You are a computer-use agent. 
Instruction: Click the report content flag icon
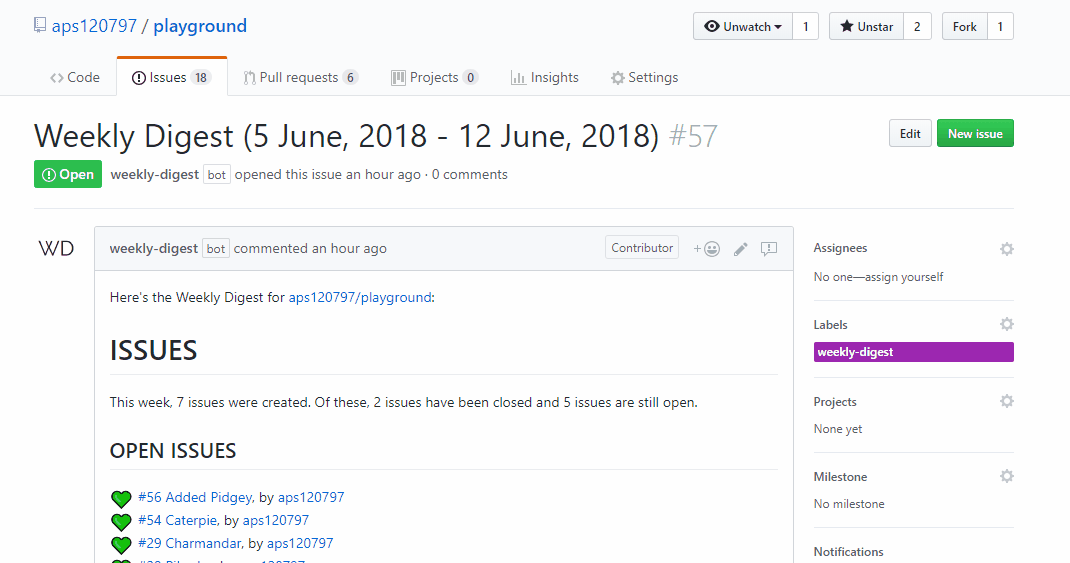click(x=769, y=249)
